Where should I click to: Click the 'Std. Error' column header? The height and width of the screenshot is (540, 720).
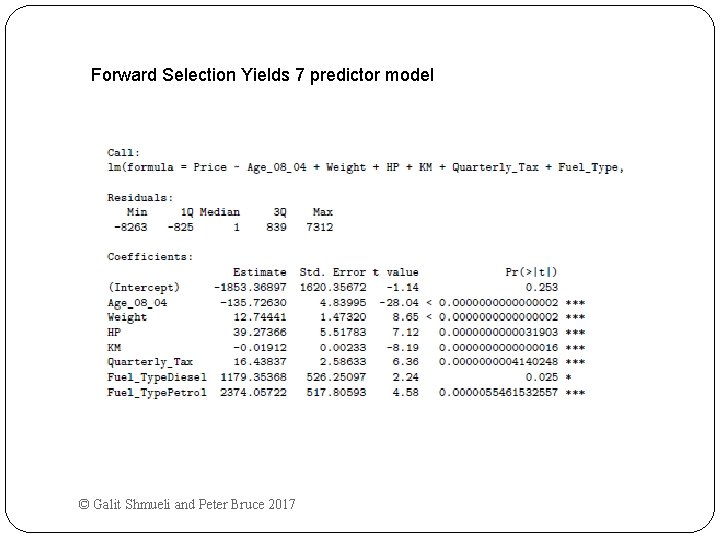(x=333, y=272)
